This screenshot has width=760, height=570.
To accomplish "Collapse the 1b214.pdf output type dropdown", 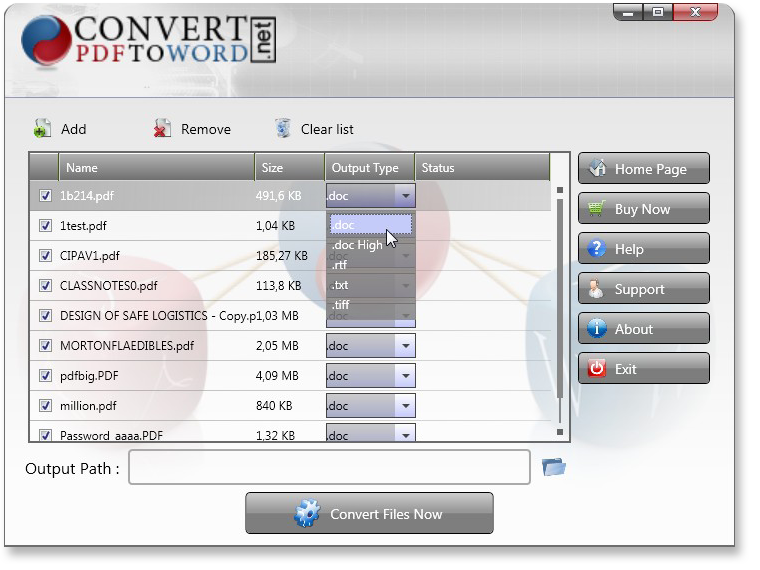I will (405, 196).
